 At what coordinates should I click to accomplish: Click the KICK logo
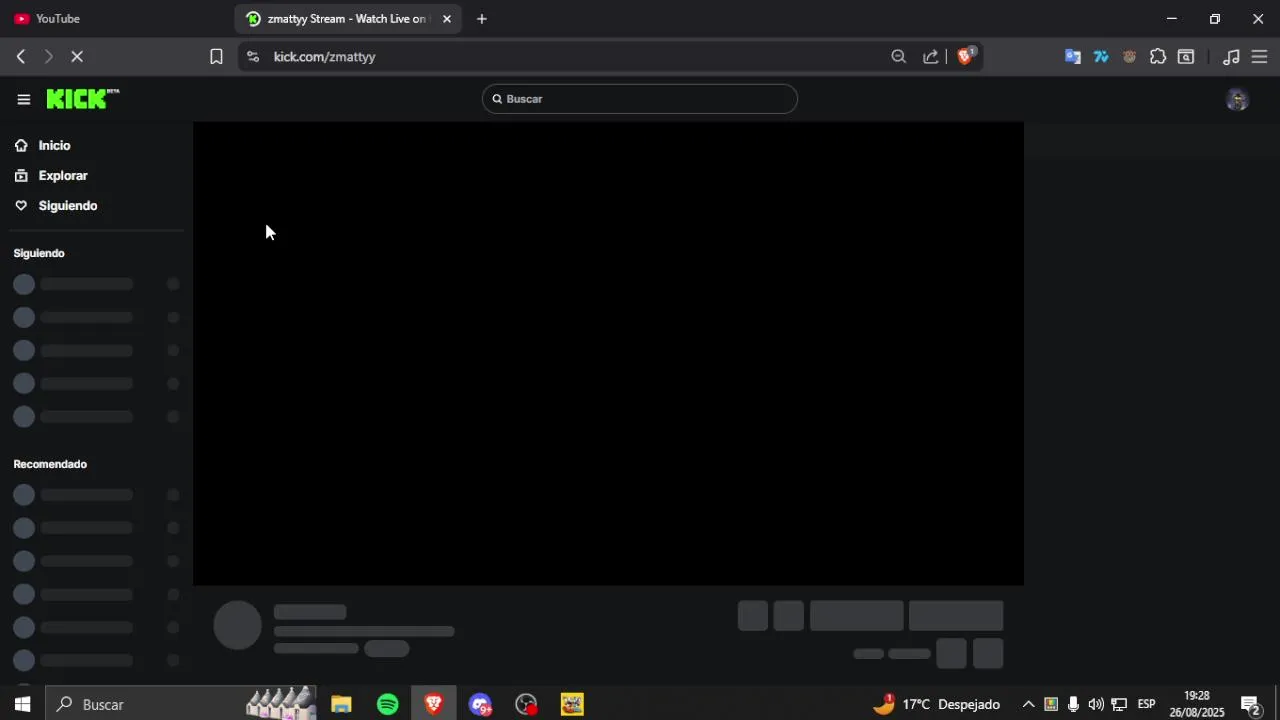point(83,98)
